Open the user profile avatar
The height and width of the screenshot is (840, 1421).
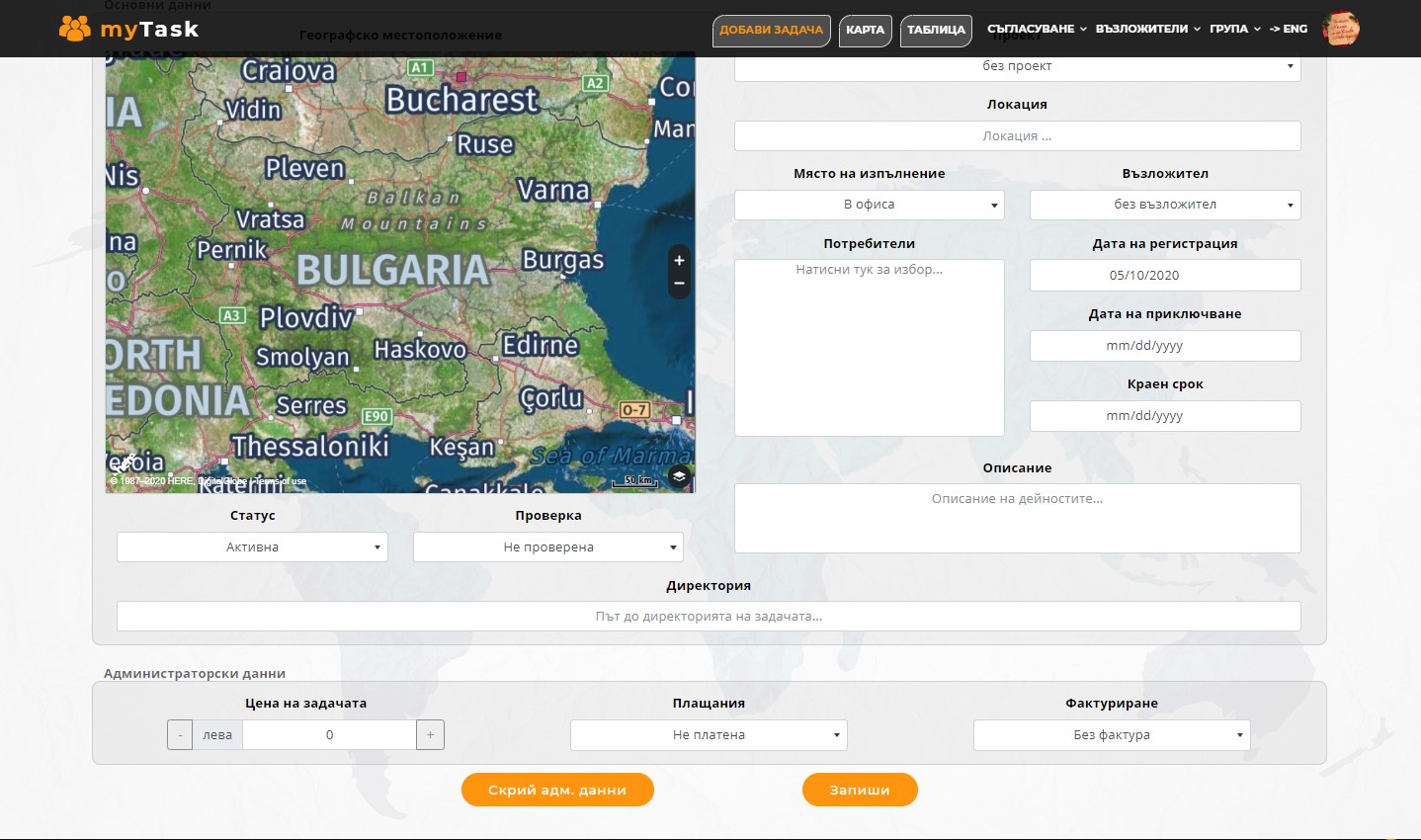coord(1341,29)
